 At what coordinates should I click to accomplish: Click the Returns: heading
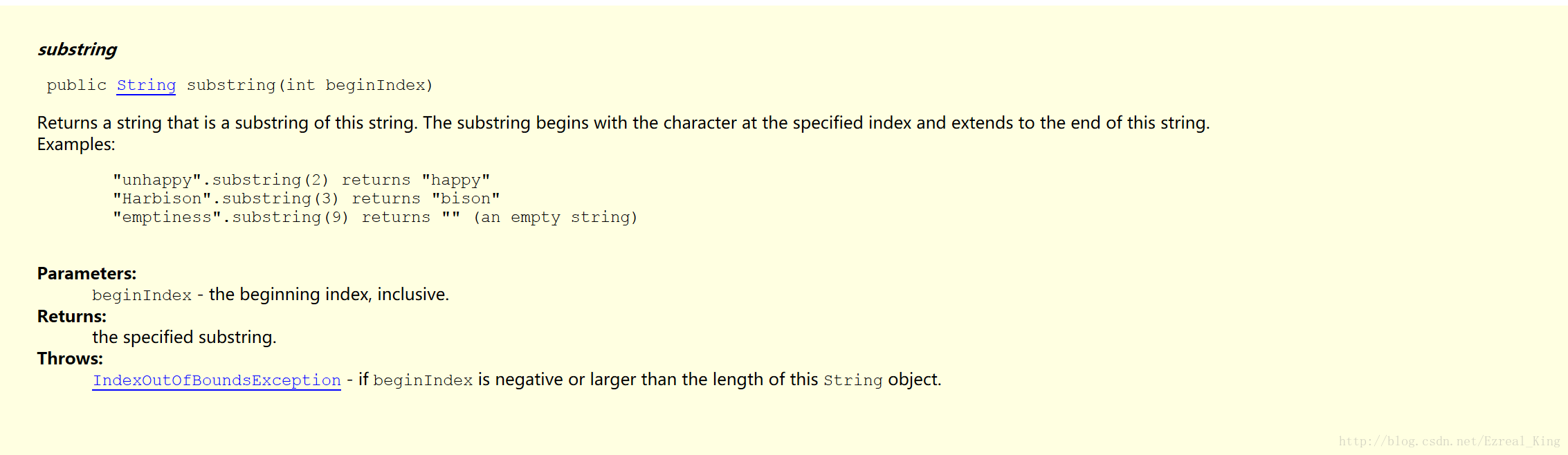72,316
